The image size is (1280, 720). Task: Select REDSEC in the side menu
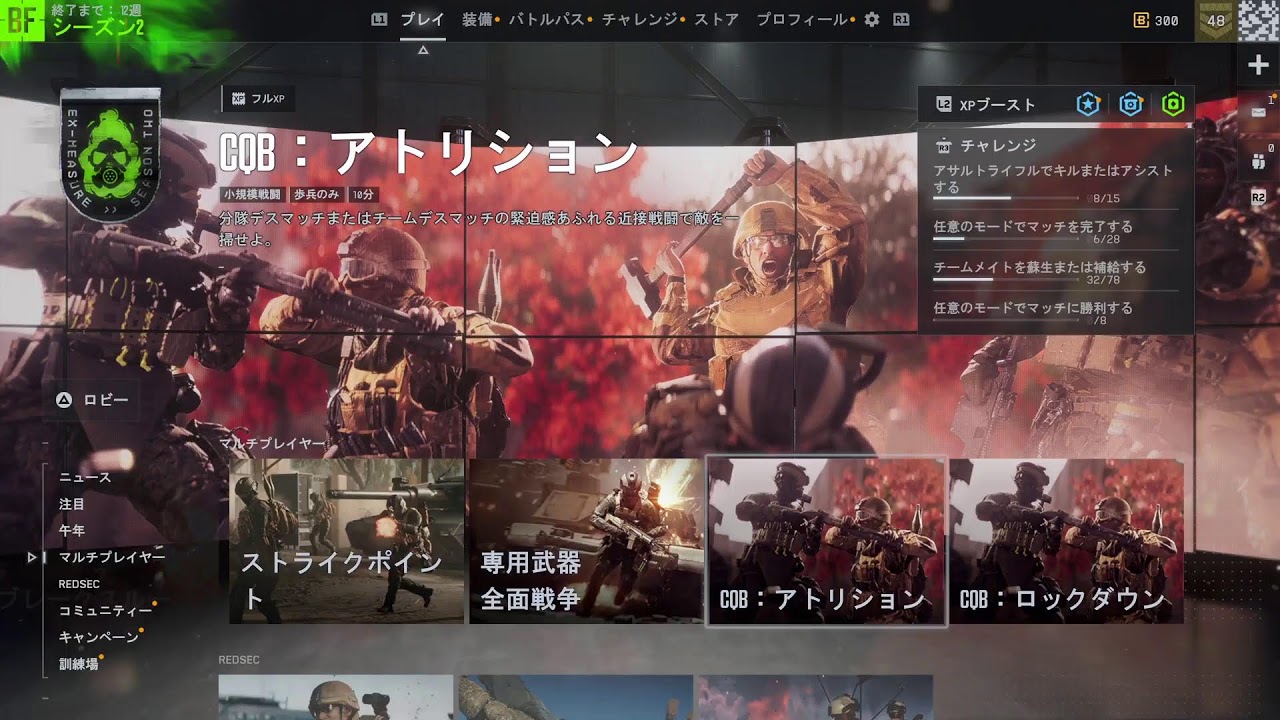coord(79,583)
